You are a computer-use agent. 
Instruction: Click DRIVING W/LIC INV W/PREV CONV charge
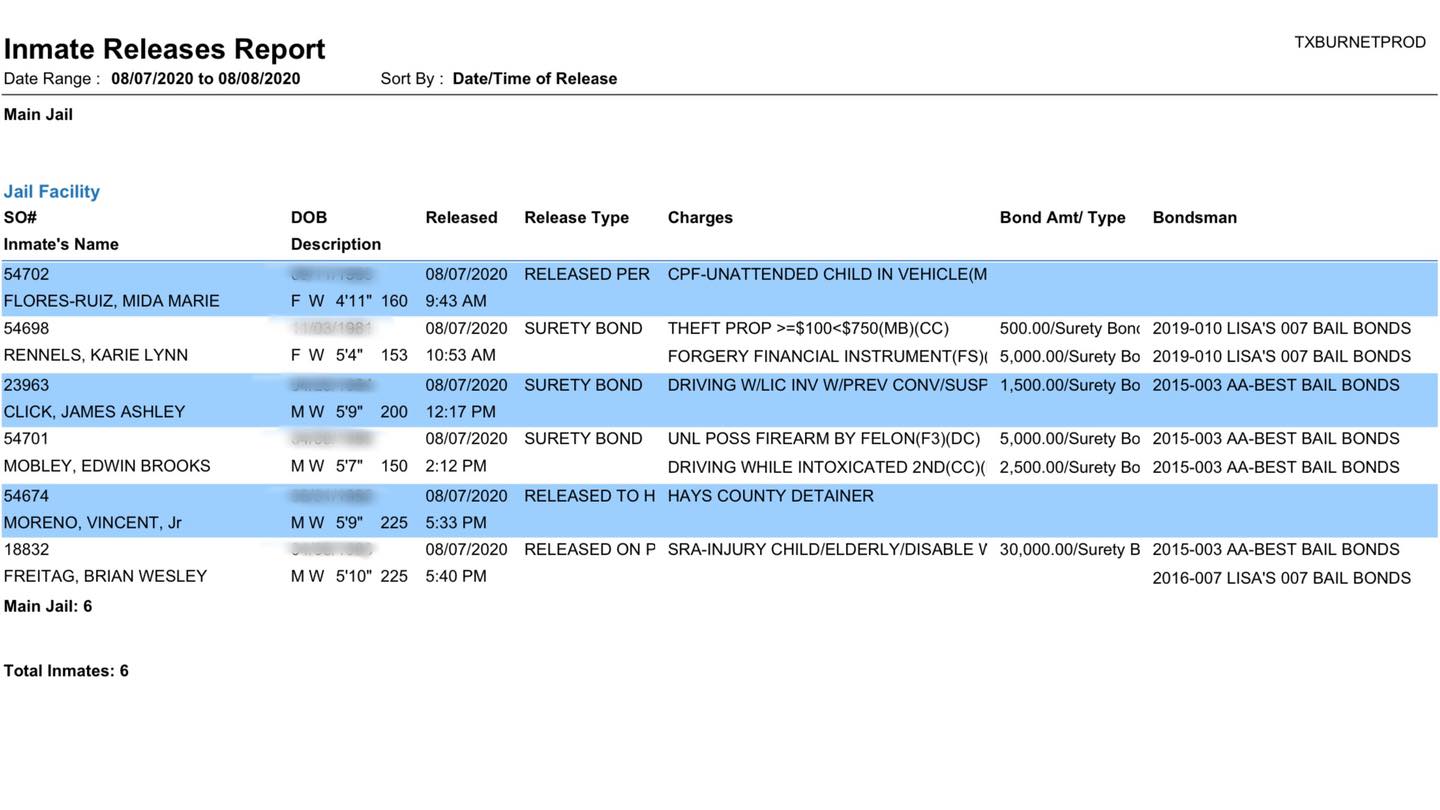point(827,386)
